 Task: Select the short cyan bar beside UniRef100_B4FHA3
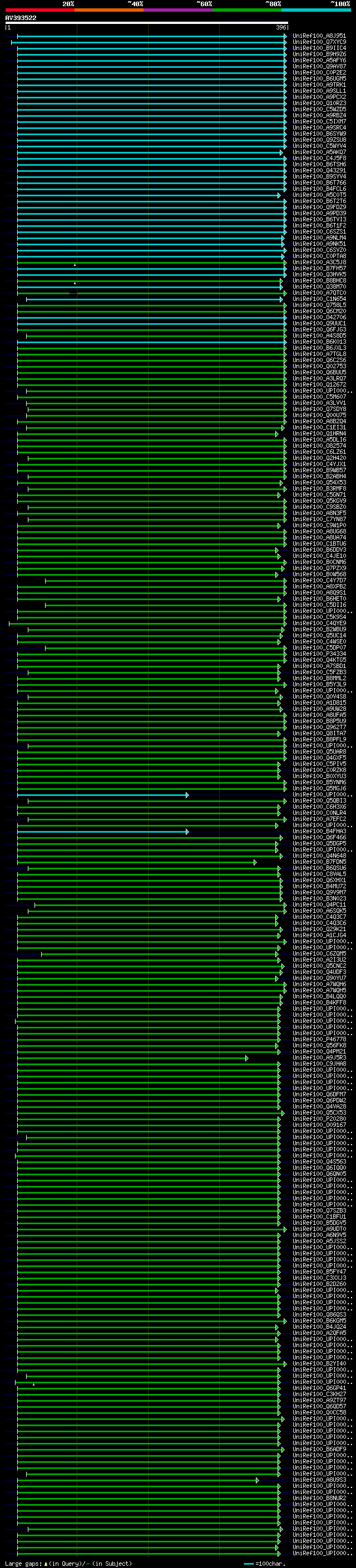click(103, 832)
